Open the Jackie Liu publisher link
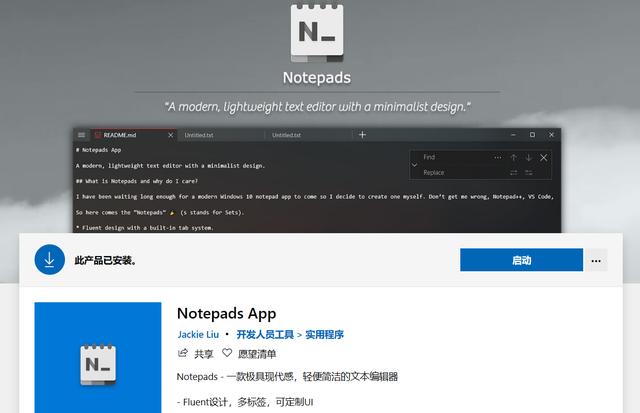 pyautogui.click(x=198, y=335)
